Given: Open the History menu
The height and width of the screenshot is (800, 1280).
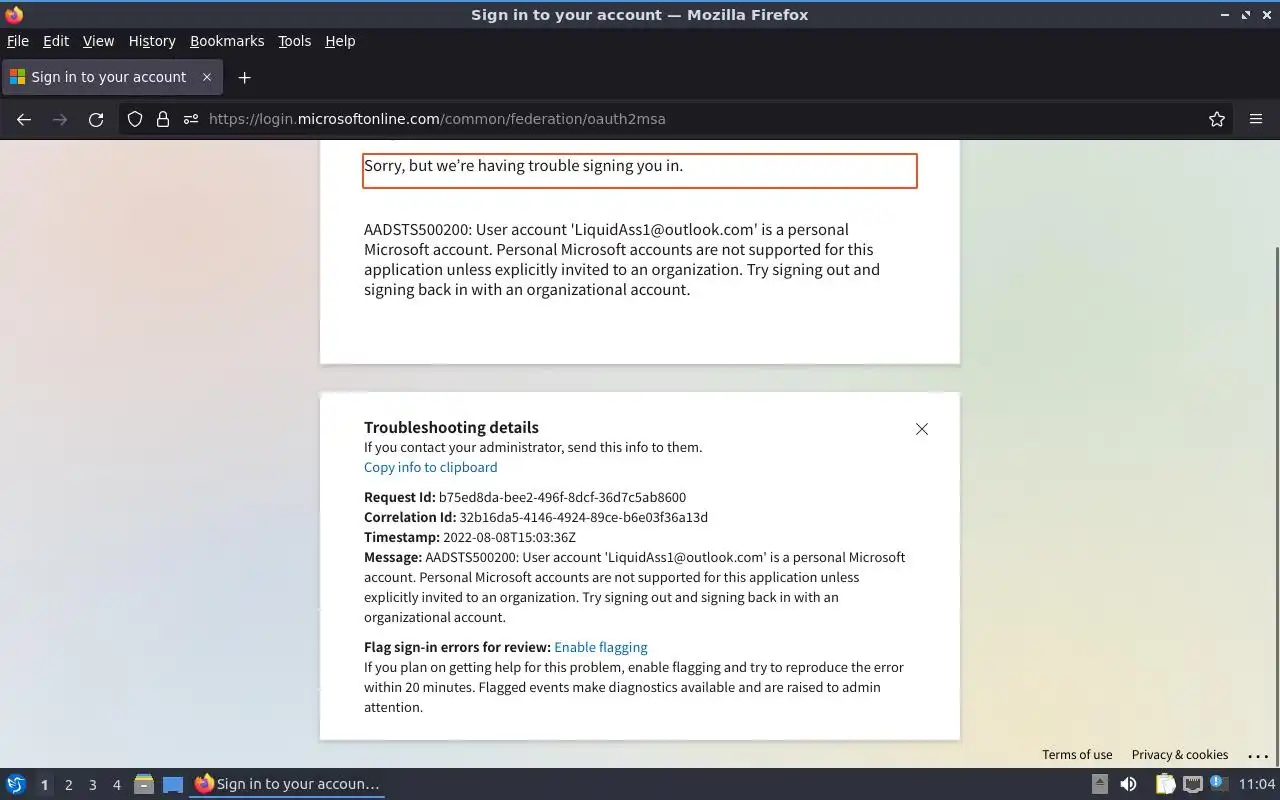Looking at the screenshot, I should tap(152, 41).
